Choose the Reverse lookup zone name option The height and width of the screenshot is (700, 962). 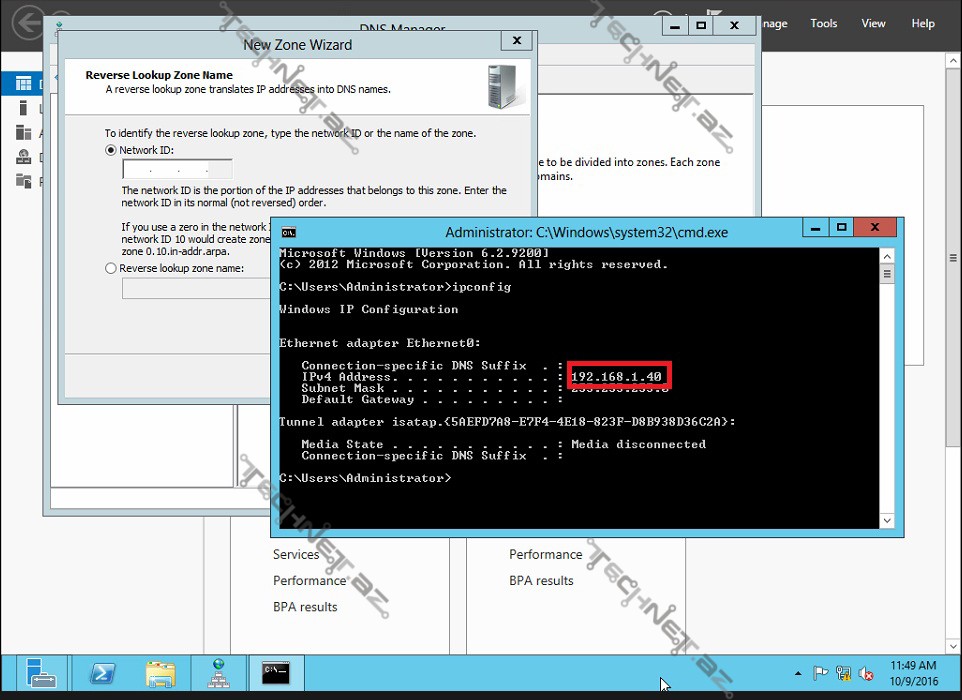[x=111, y=268]
